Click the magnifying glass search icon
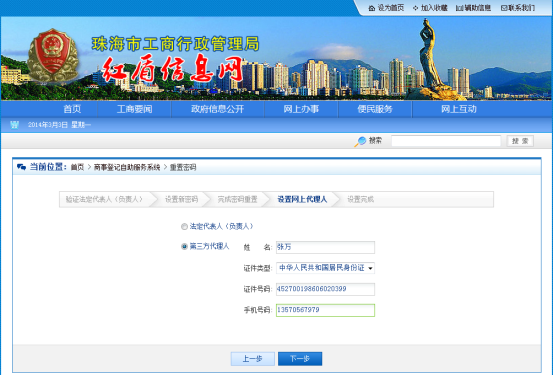The image size is (554, 375). (x=360, y=141)
